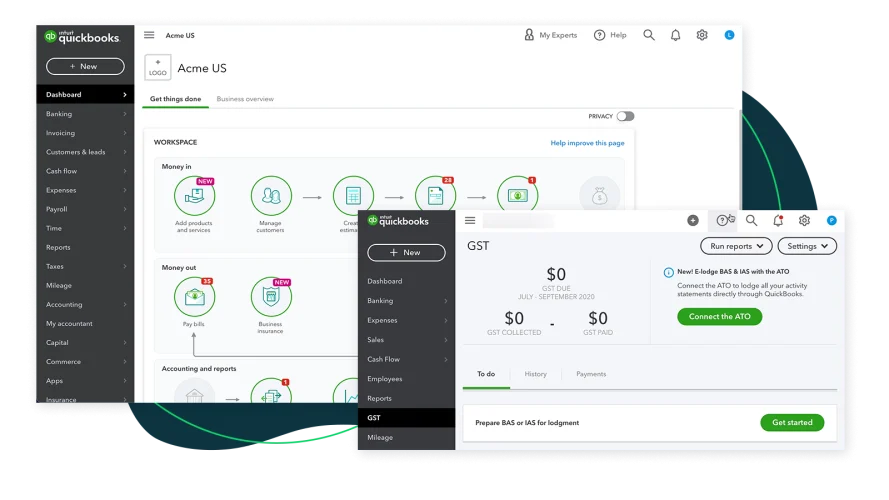The image size is (889, 500).
Task: Click the profile avatar in GST window header
Action: 831,221
